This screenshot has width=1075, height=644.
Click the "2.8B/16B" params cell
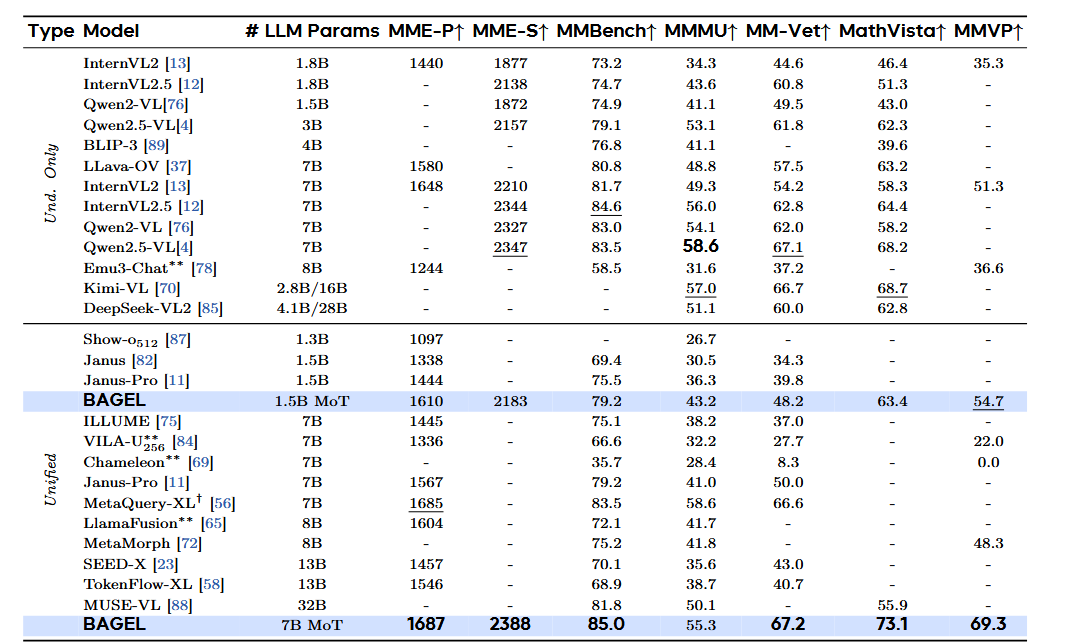click(x=312, y=289)
